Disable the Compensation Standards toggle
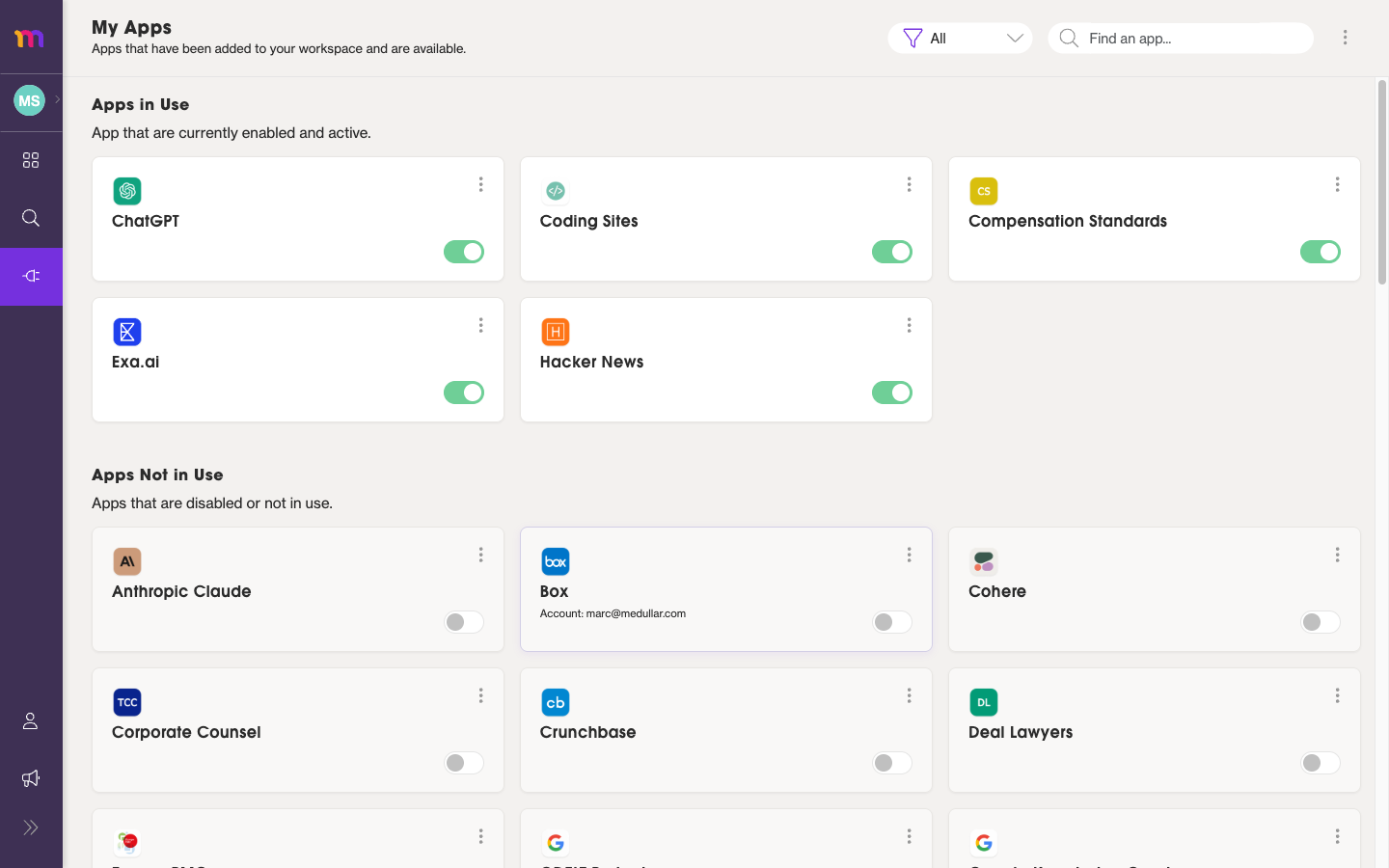1389x868 pixels. (1321, 252)
